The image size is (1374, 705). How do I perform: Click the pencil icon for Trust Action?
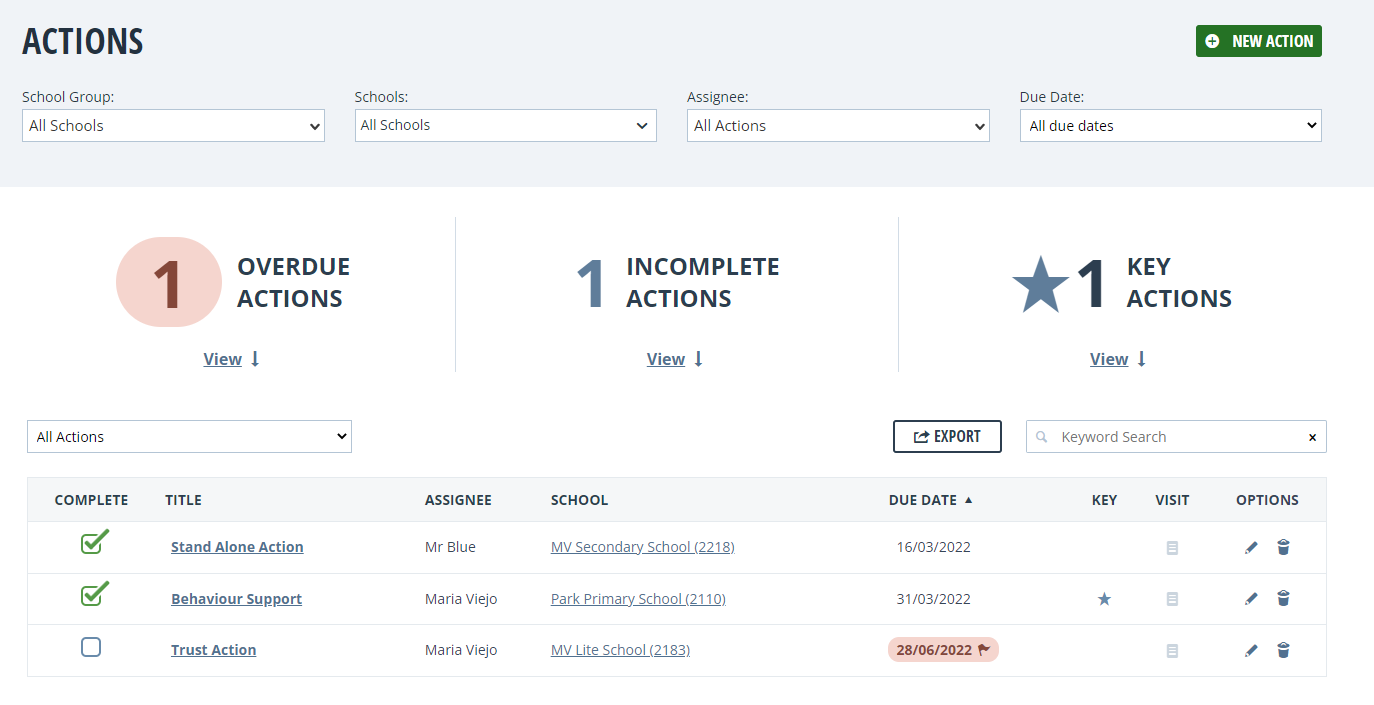click(1250, 650)
